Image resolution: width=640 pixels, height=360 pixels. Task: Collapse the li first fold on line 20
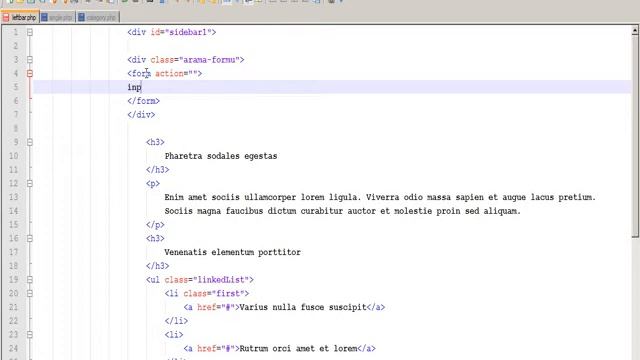pos(30,293)
